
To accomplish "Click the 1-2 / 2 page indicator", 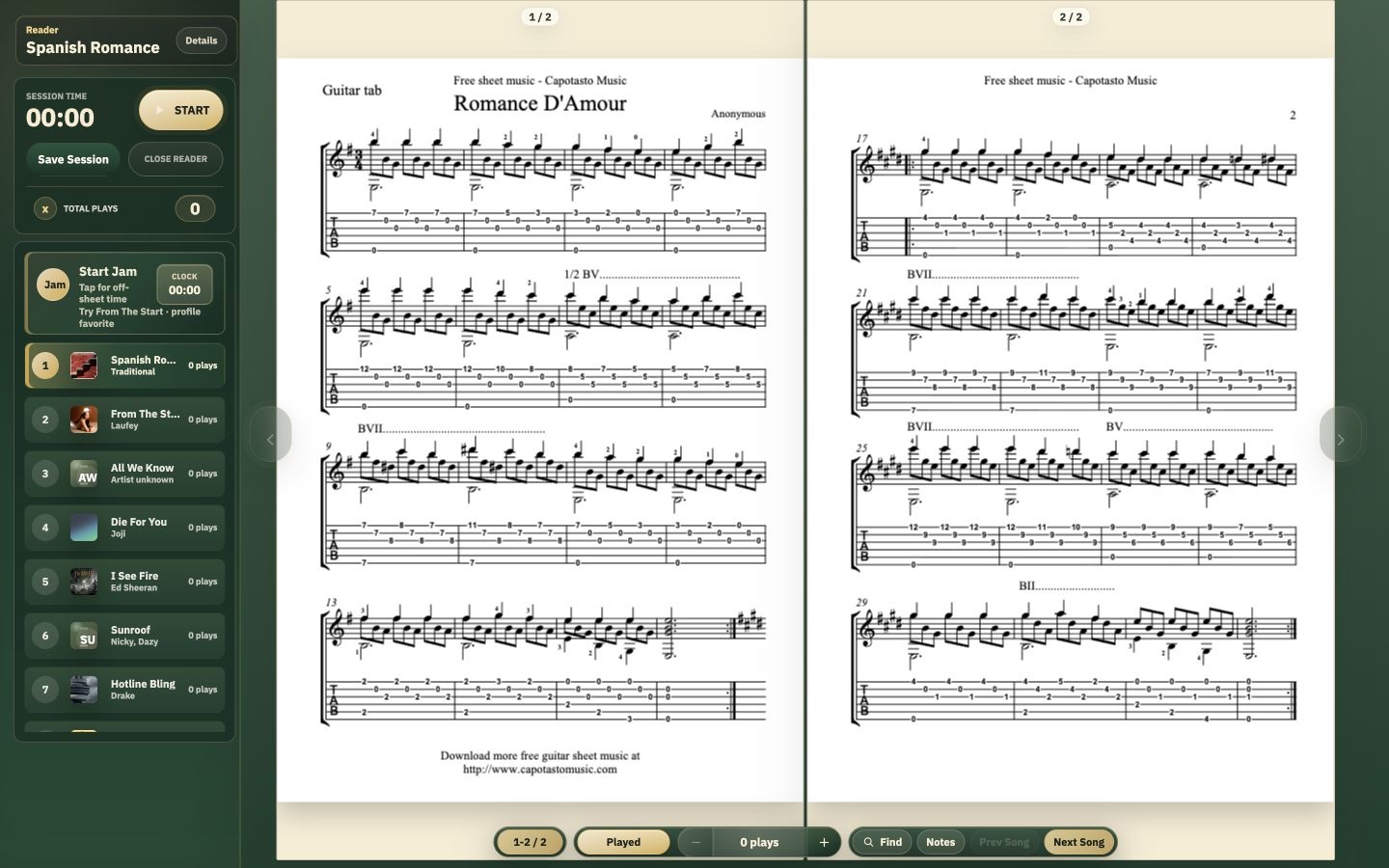I will pos(530,842).
